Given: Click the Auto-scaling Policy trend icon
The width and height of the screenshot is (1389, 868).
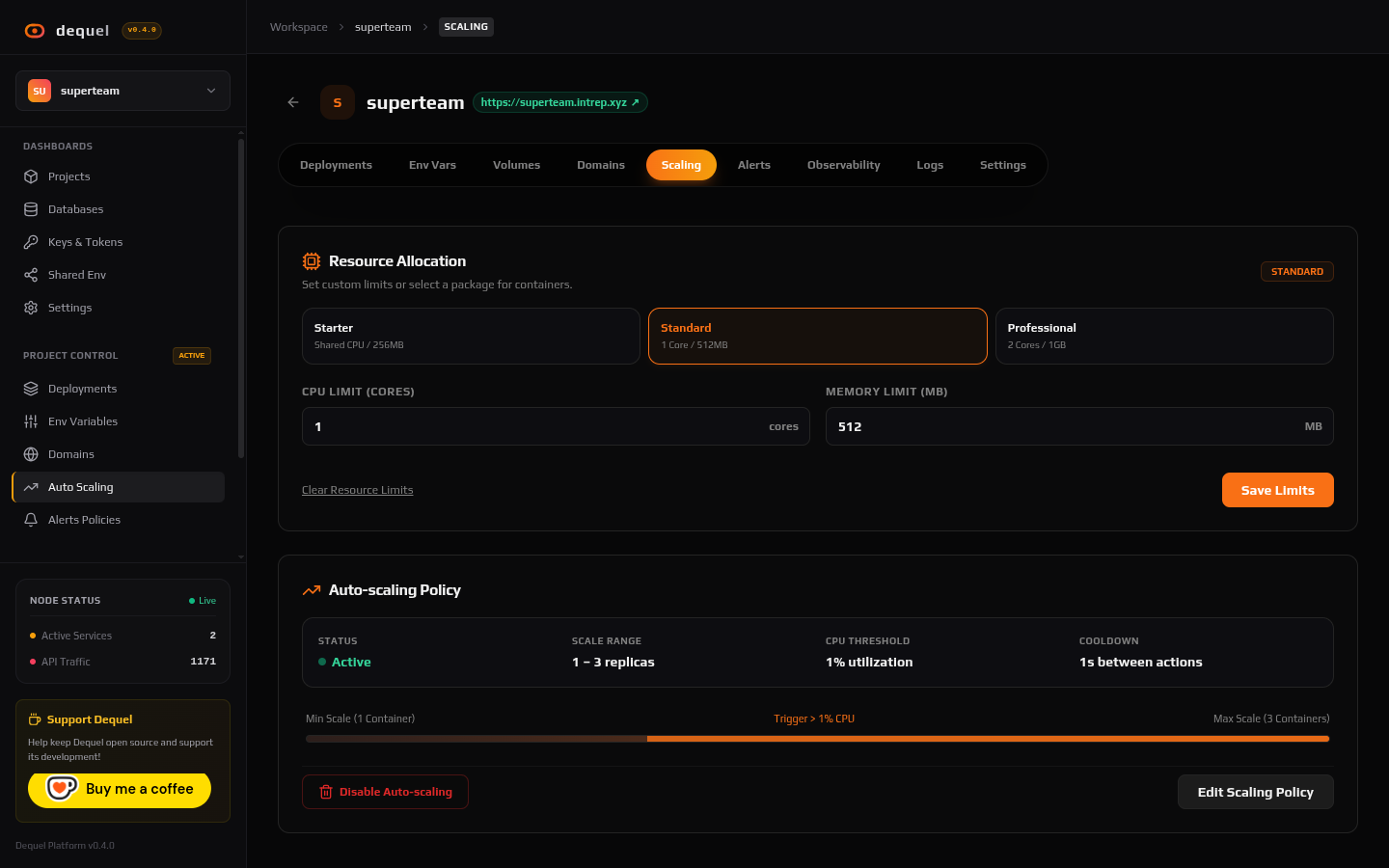Looking at the screenshot, I should [x=312, y=590].
